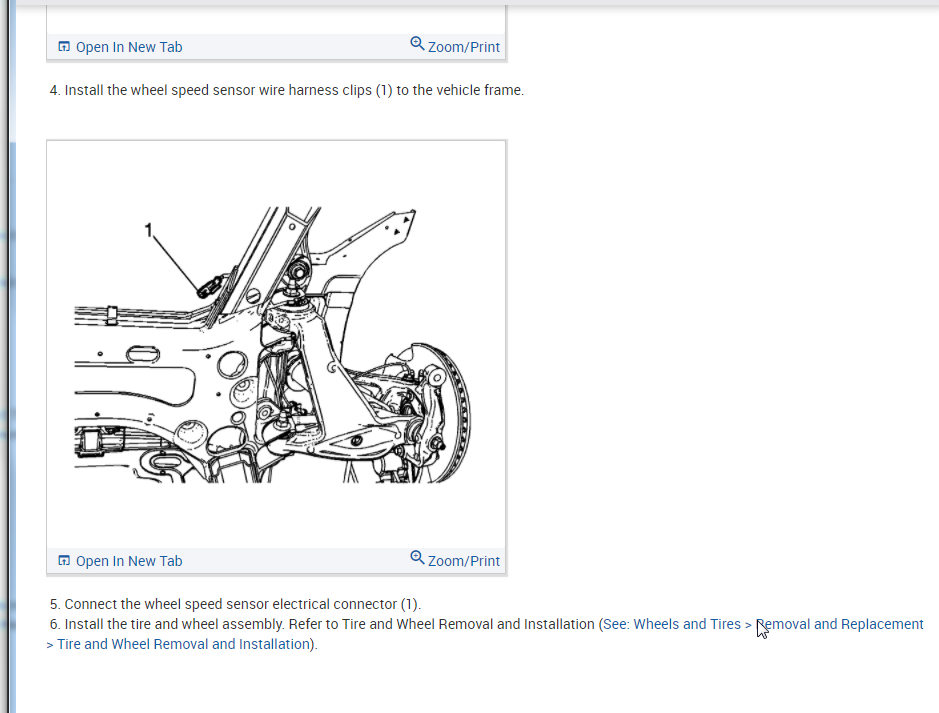Click the electrical connector pointed to by callout 1

click(x=210, y=286)
